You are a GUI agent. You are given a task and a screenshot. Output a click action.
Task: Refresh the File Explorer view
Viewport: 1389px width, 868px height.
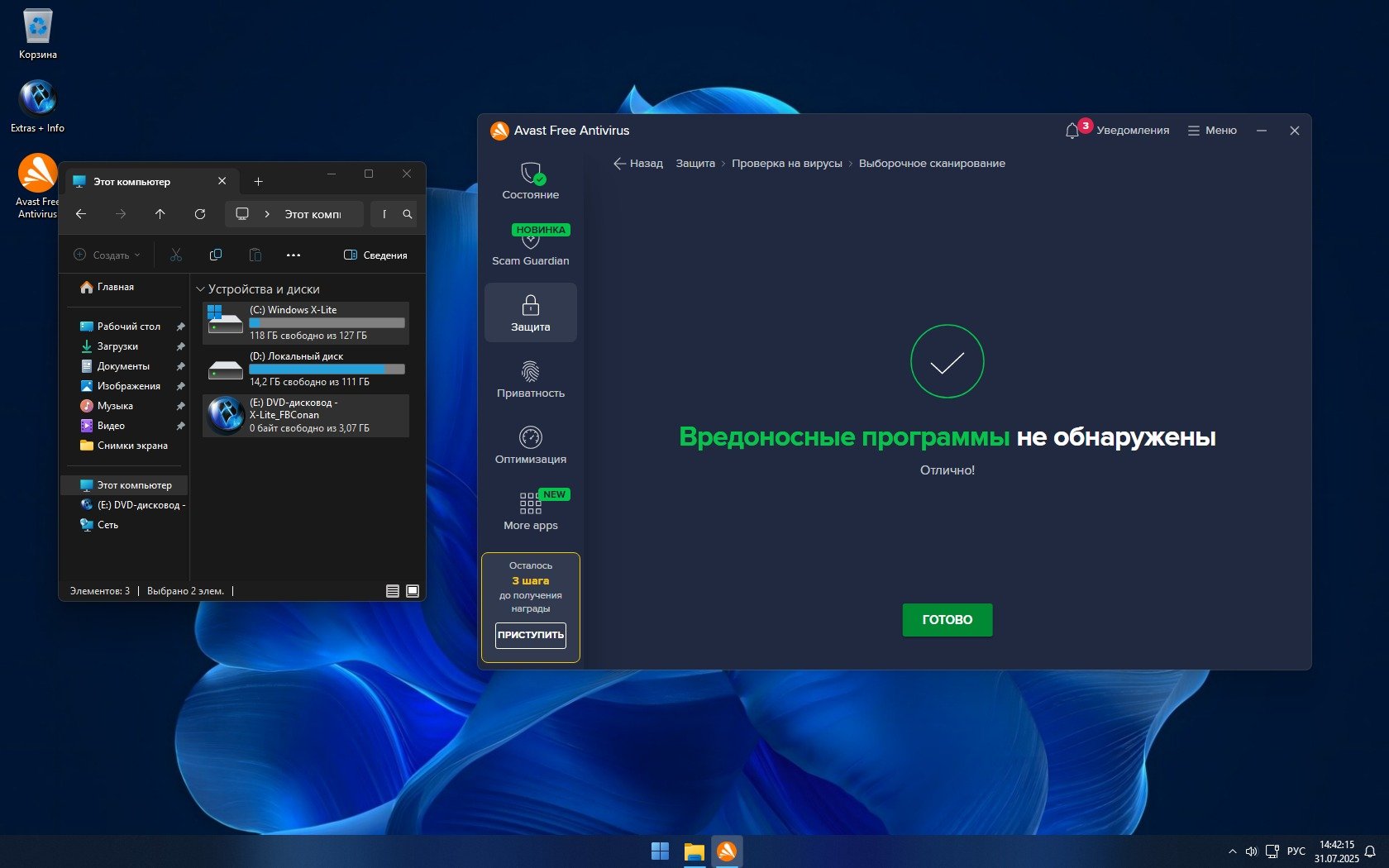tap(200, 214)
